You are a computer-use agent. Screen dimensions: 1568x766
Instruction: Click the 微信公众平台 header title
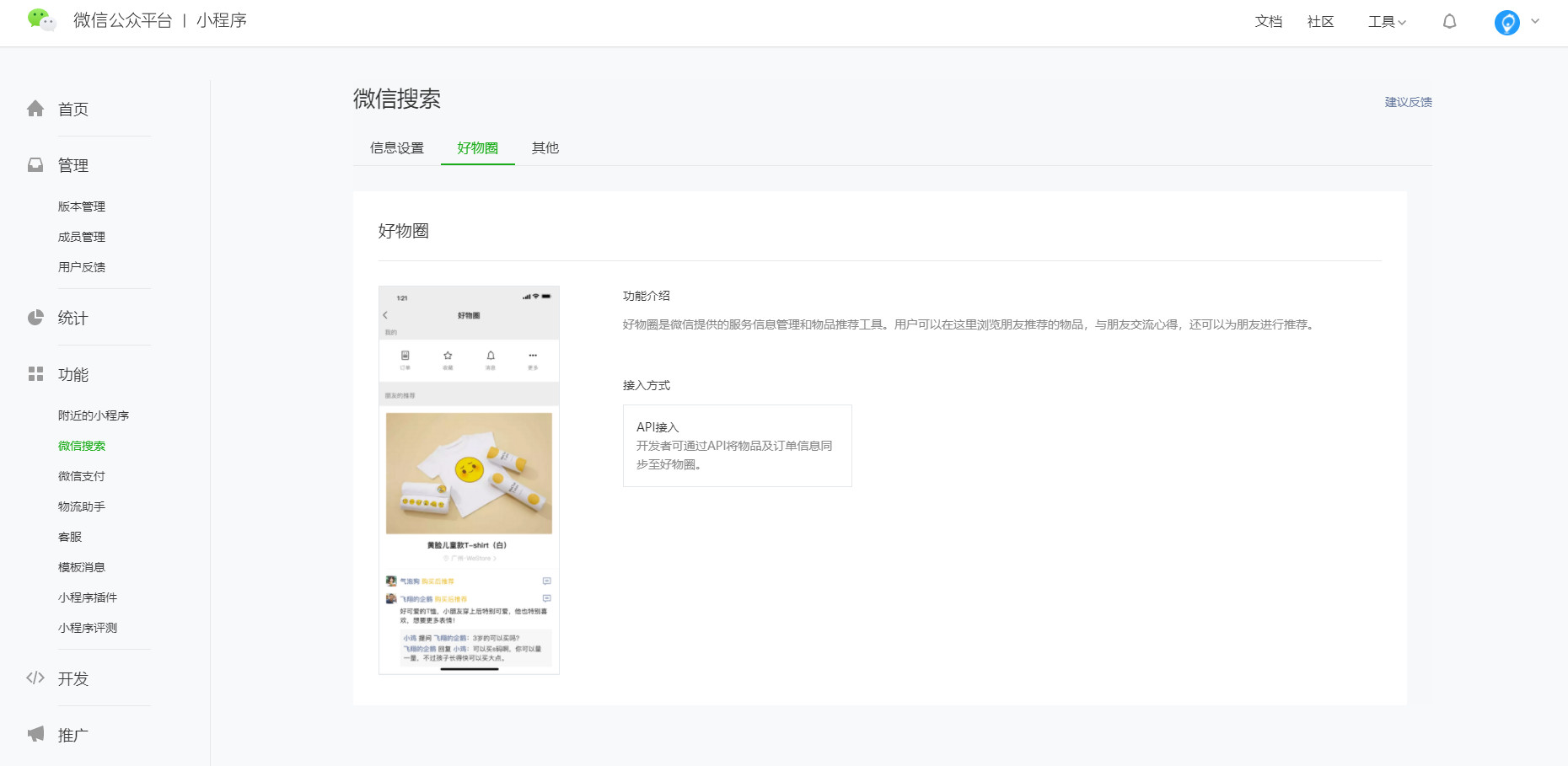point(123,20)
